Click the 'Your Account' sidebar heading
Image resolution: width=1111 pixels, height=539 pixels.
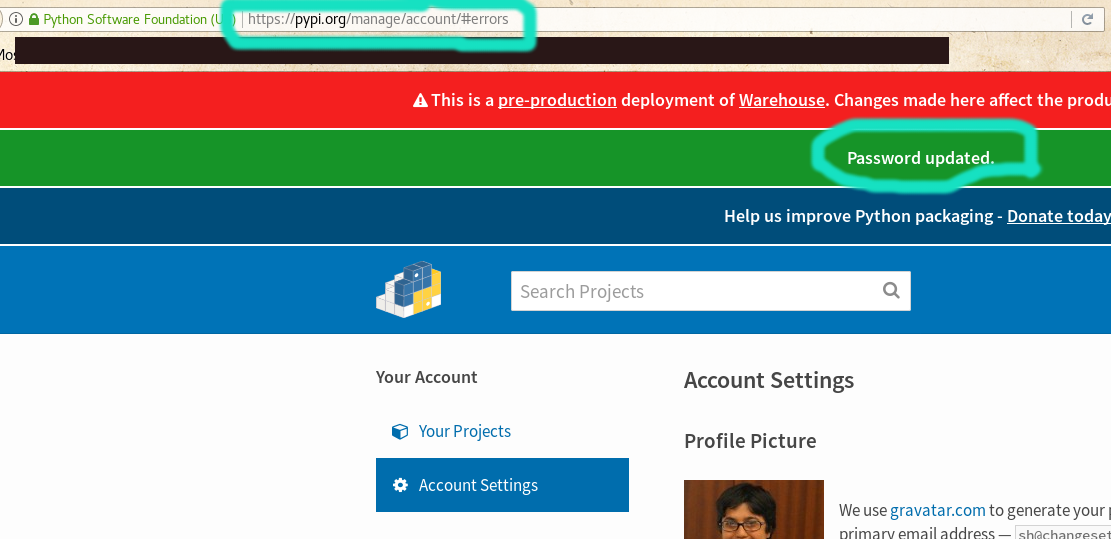(x=427, y=378)
